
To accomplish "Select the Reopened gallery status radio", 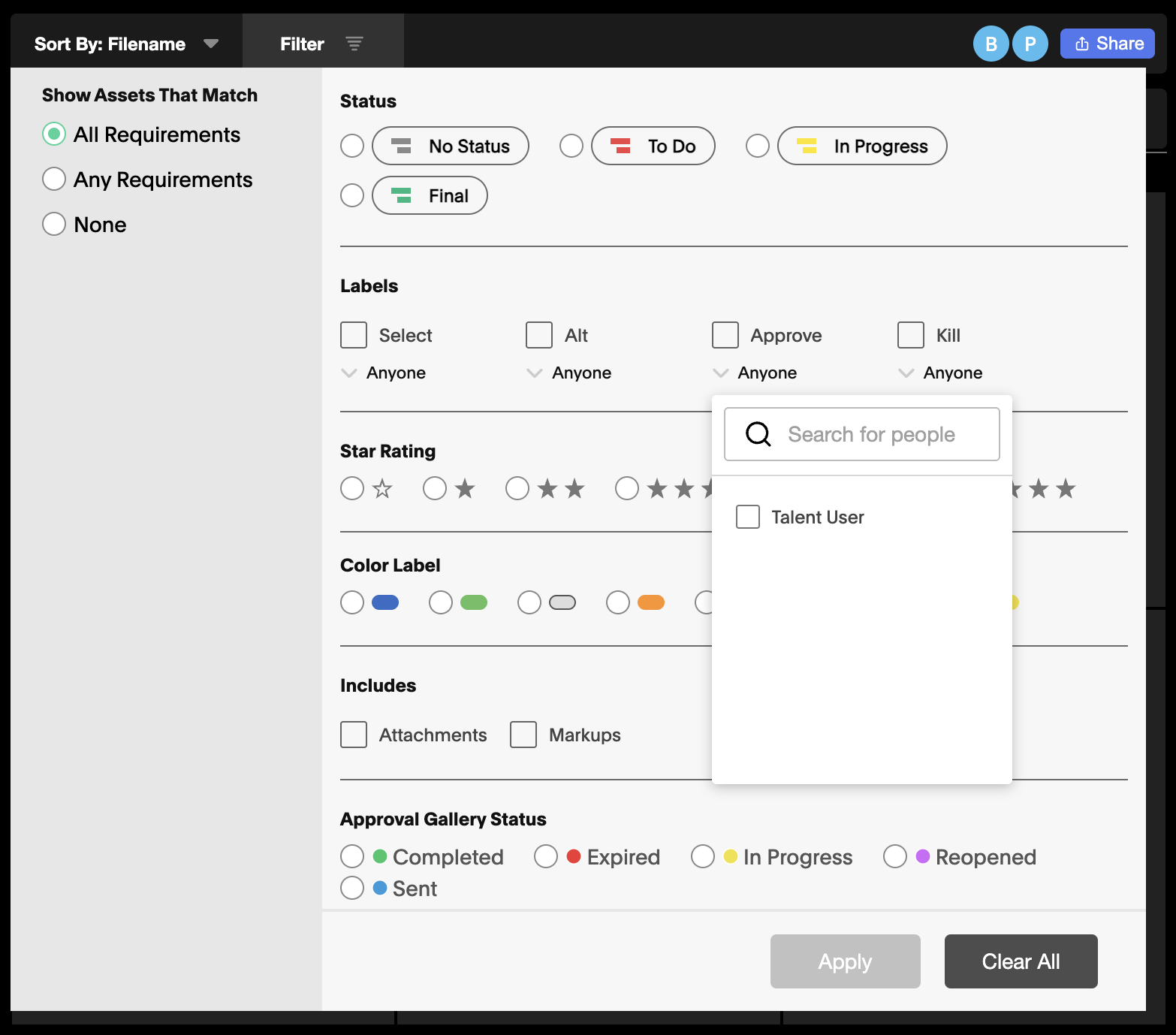I will point(895,856).
